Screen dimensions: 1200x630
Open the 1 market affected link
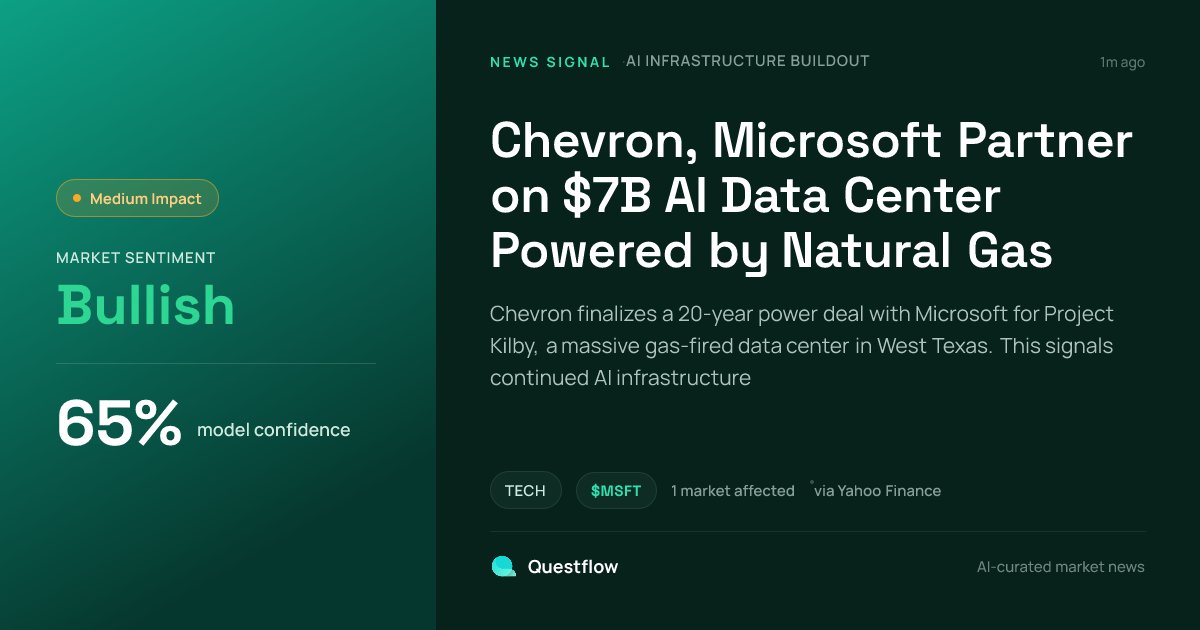click(733, 491)
